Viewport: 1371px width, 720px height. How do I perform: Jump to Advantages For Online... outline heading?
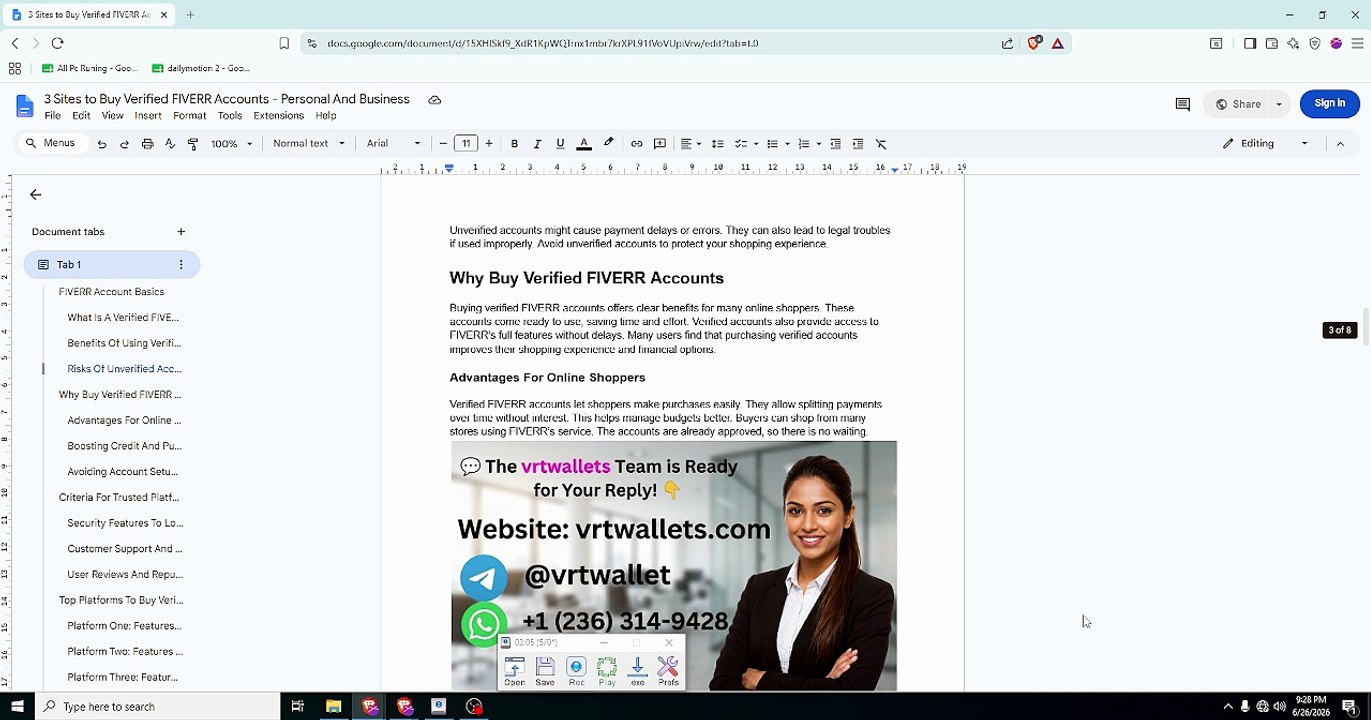pos(124,420)
